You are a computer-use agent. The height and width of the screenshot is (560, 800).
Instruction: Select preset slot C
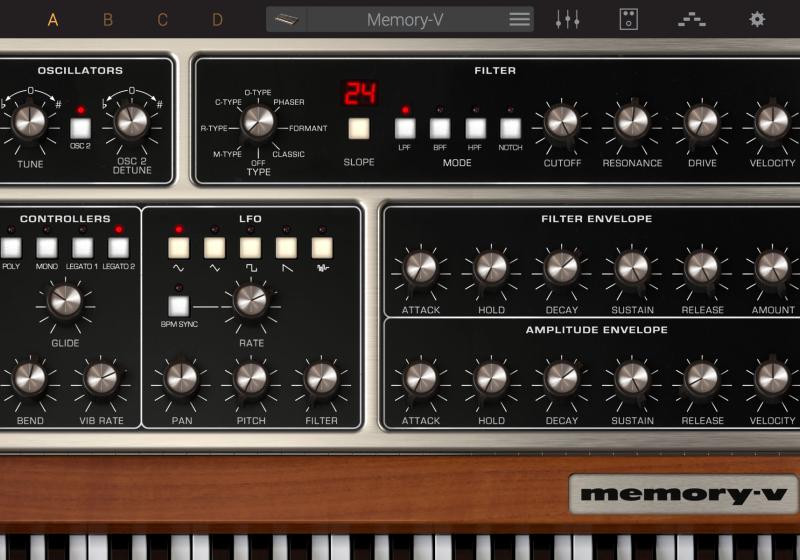pyautogui.click(x=162, y=20)
